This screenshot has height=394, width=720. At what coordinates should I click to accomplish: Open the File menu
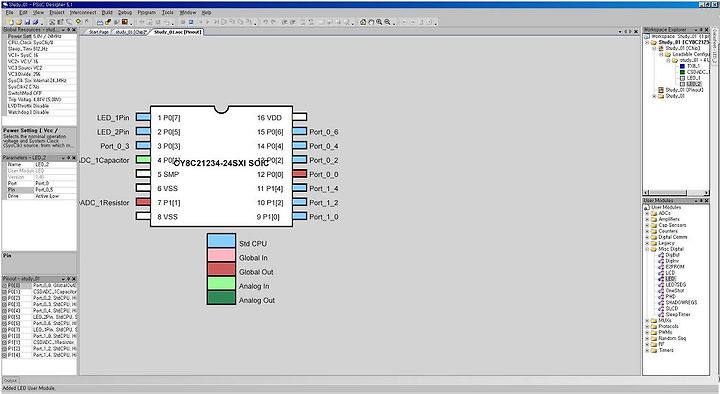[x=9, y=12]
